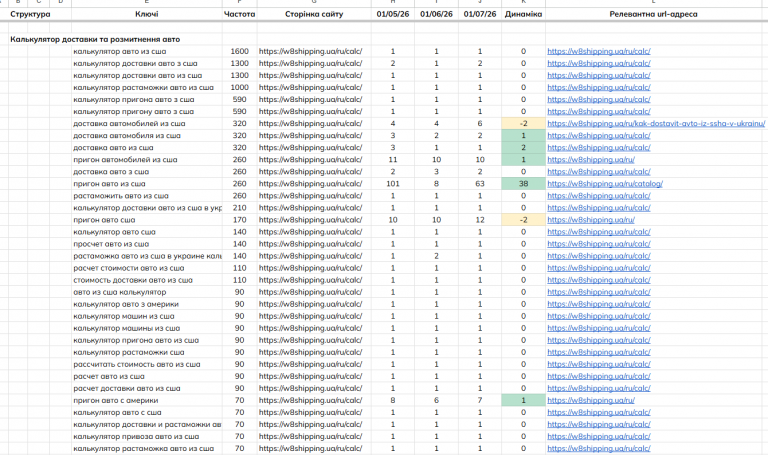Click the cell showing position 101
The image size is (768, 455).
[393, 184]
